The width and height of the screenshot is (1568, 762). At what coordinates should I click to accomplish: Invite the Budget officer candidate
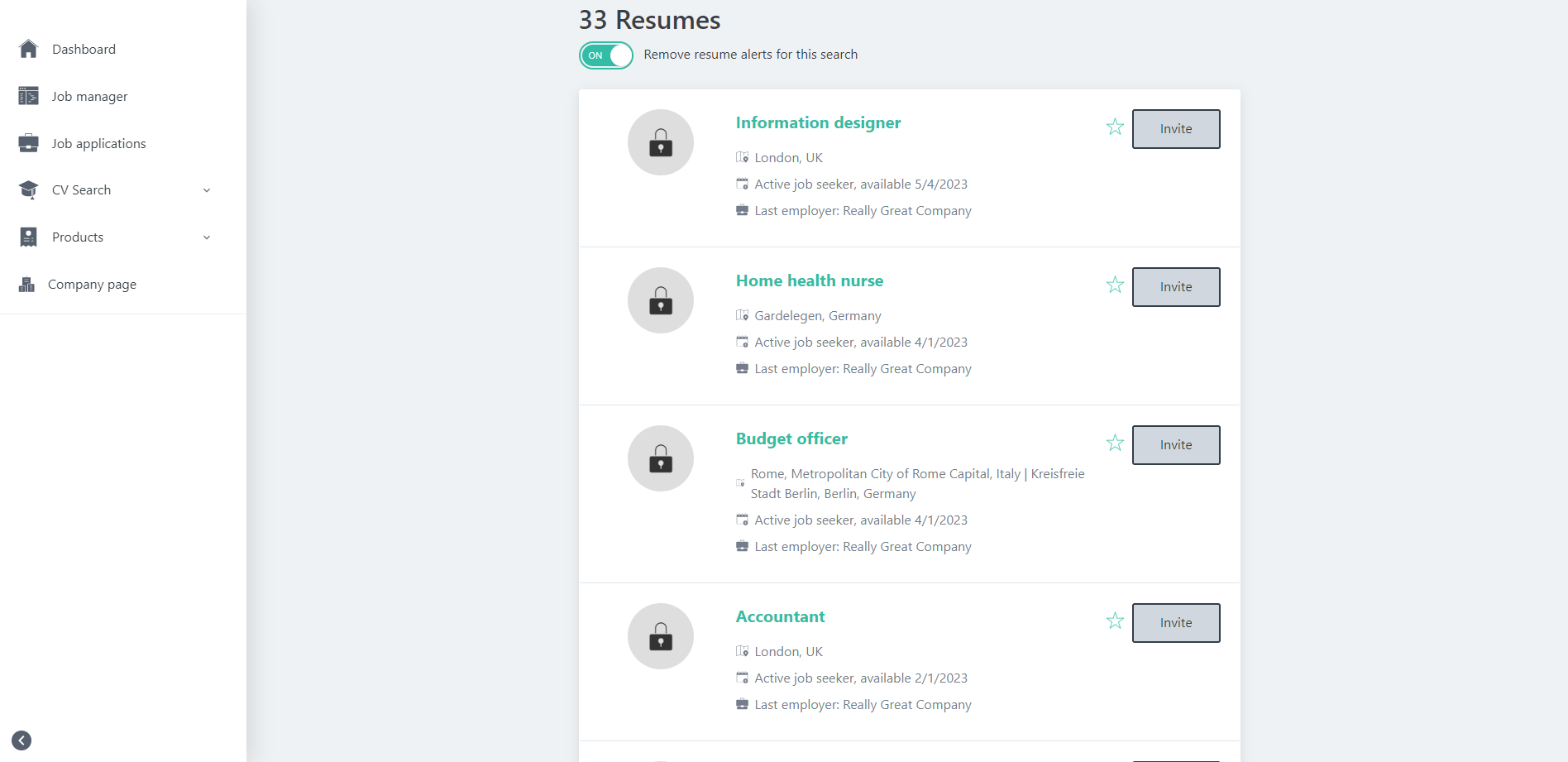click(x=1176, y=445)
